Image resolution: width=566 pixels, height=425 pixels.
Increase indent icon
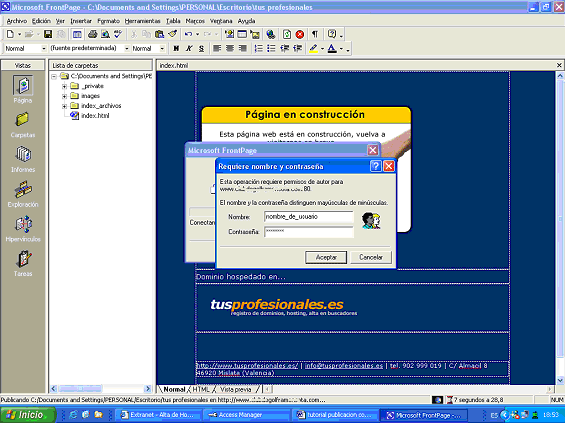pos(297,48)
